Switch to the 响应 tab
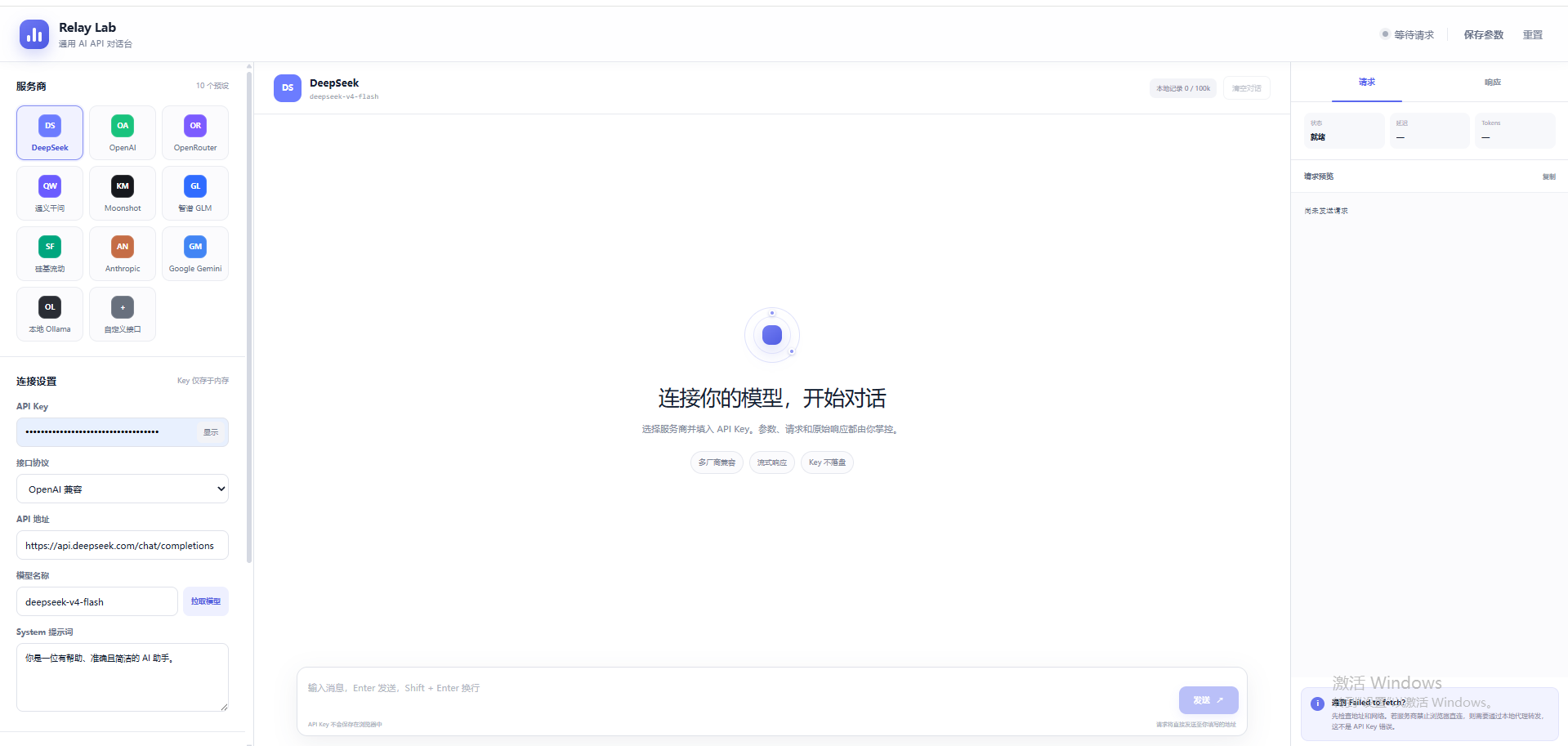 coord(1493,83)
